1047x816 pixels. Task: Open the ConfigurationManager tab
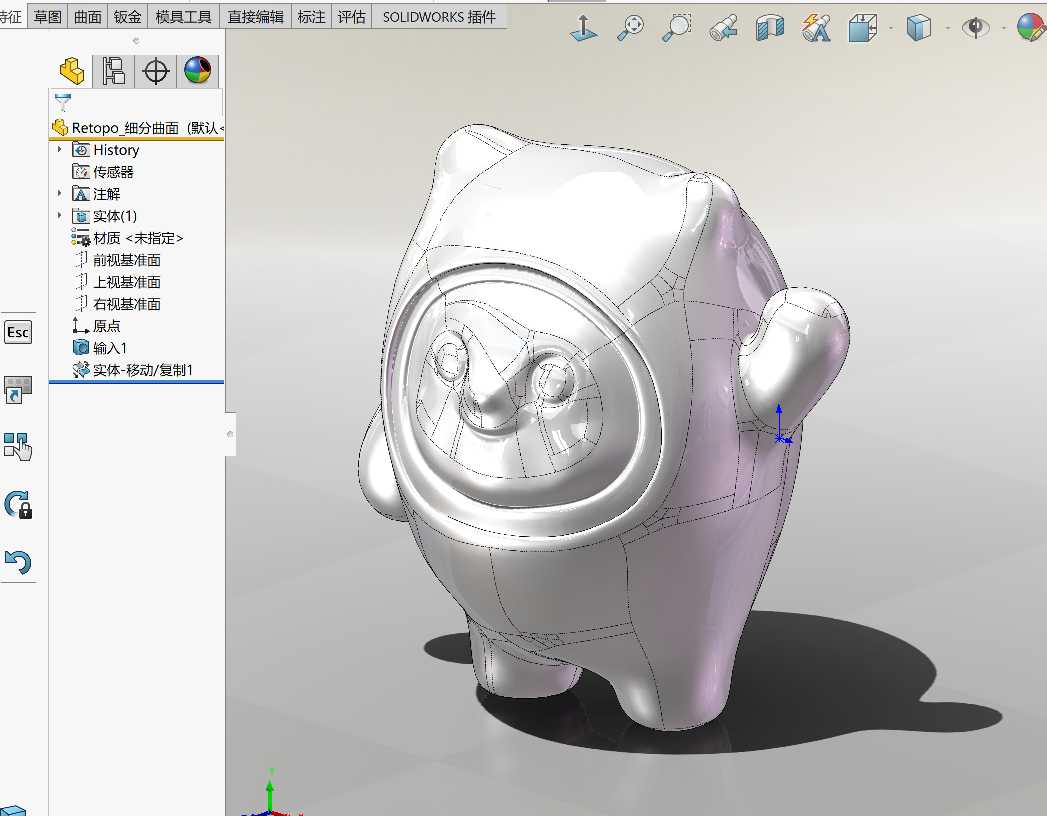(x=156, y=71)
